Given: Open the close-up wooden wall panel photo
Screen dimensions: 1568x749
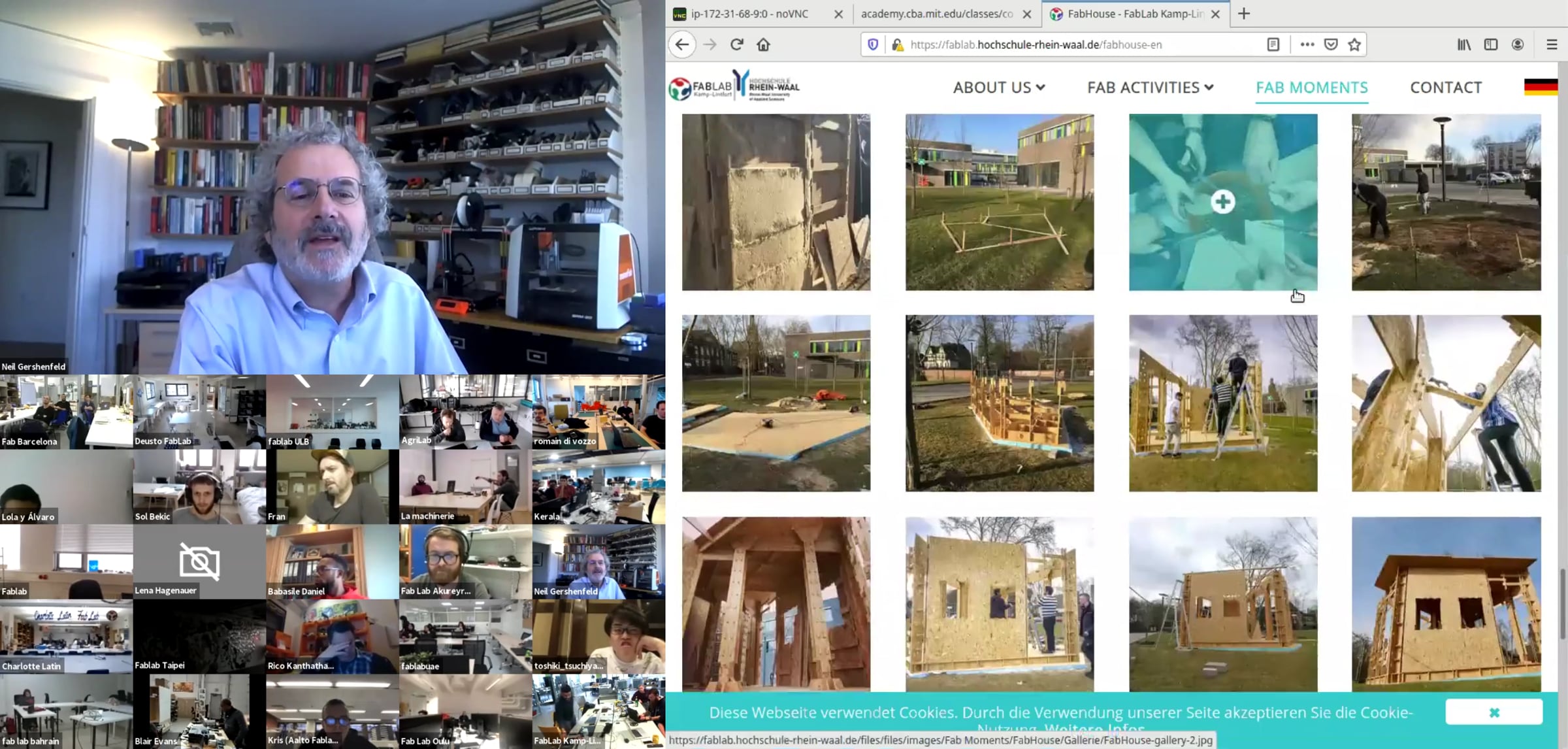Looking at the screenshot, I should click(776, 202).
